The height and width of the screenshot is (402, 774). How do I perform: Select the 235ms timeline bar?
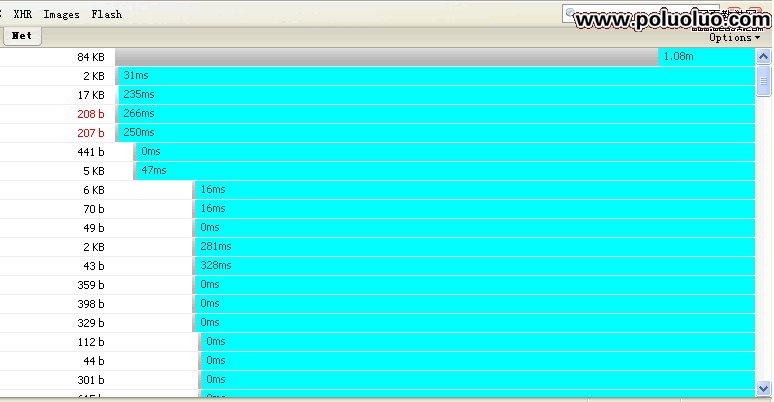coord(436,94)
